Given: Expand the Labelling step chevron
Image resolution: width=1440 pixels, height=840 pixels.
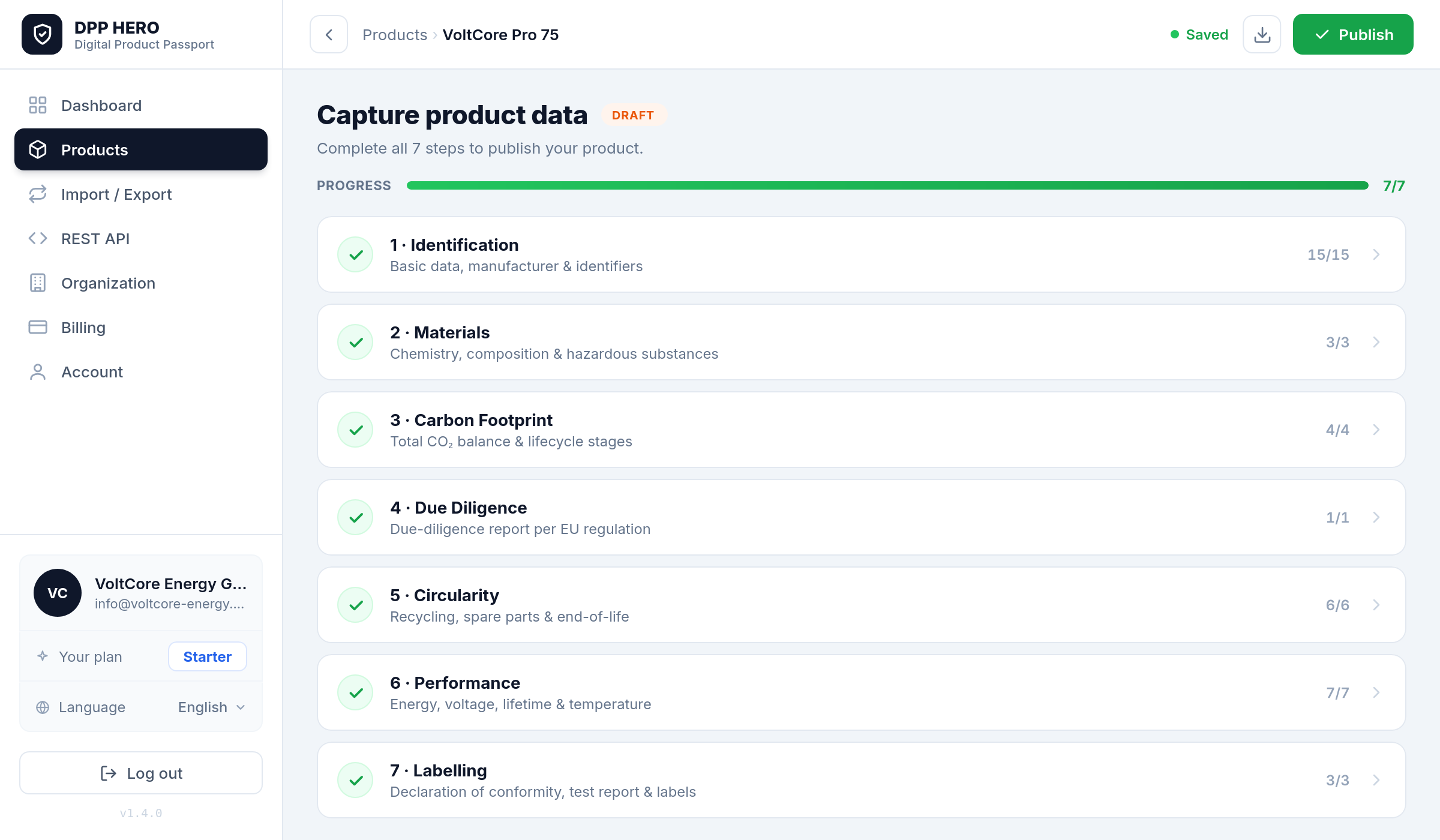Looking at the screenshot, I should click(1376, 780).
